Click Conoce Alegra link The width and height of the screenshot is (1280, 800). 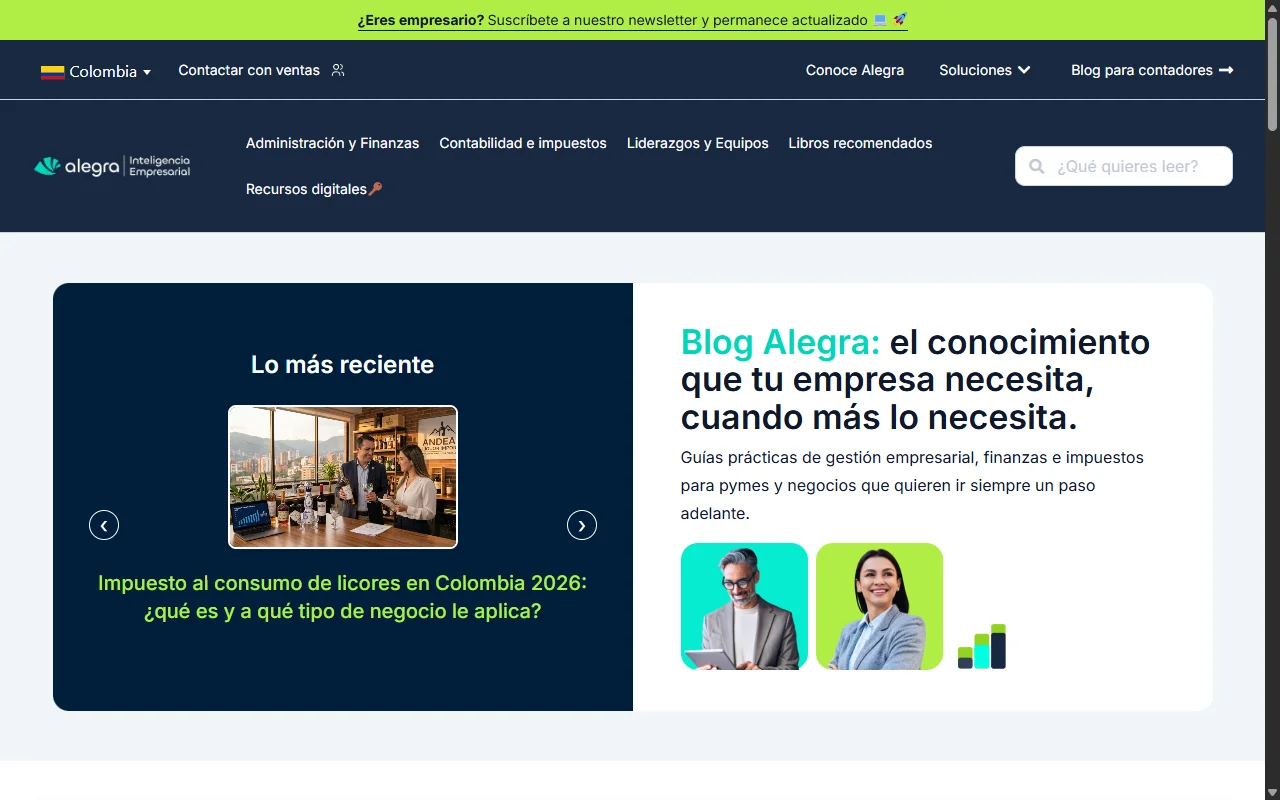point(855,70)
